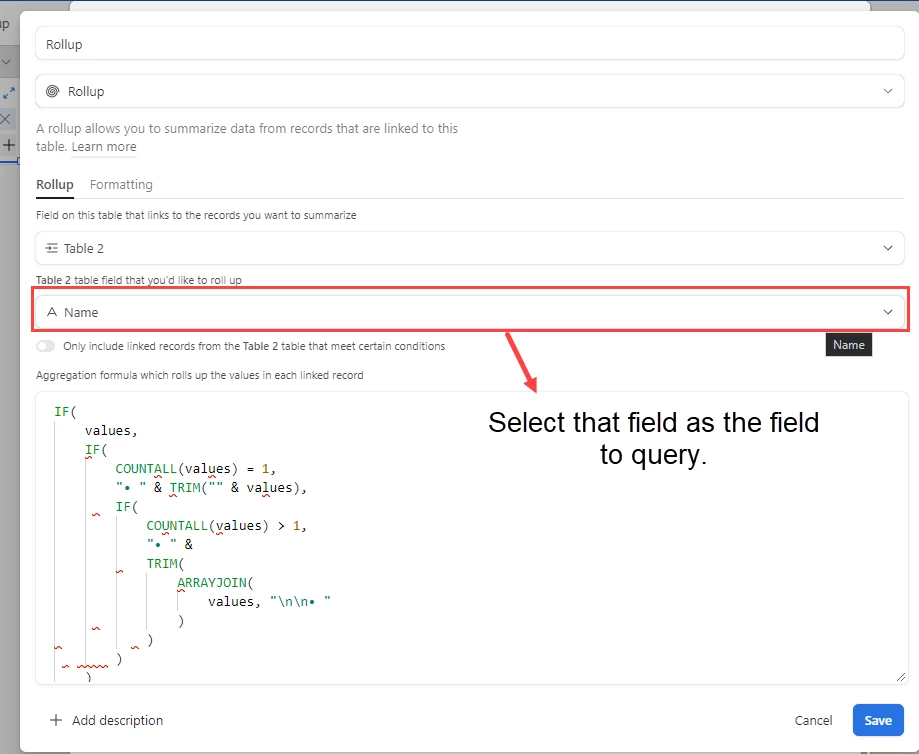The image size is (919, 754).
Task: Click inside the aggregation formula editor
Action: (x=472, y=538)
